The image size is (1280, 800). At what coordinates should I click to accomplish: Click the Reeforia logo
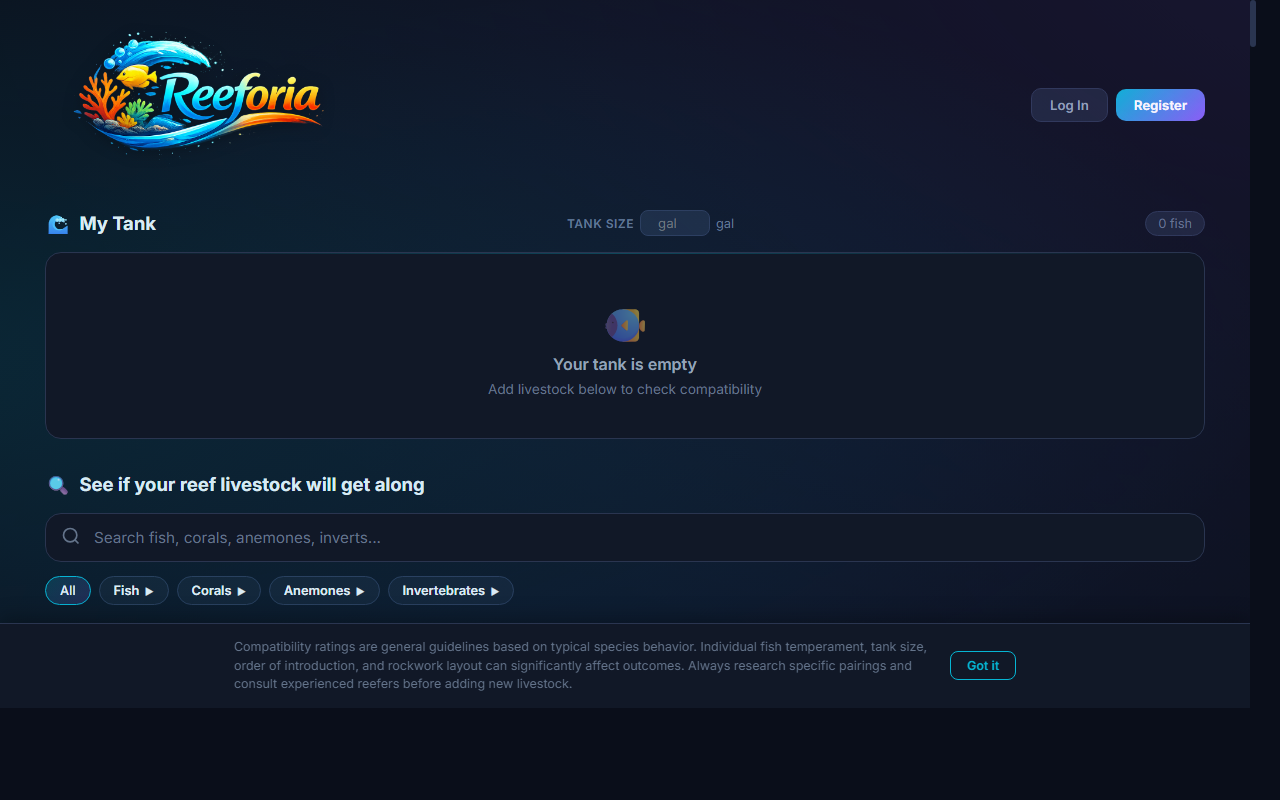(199, 96)
